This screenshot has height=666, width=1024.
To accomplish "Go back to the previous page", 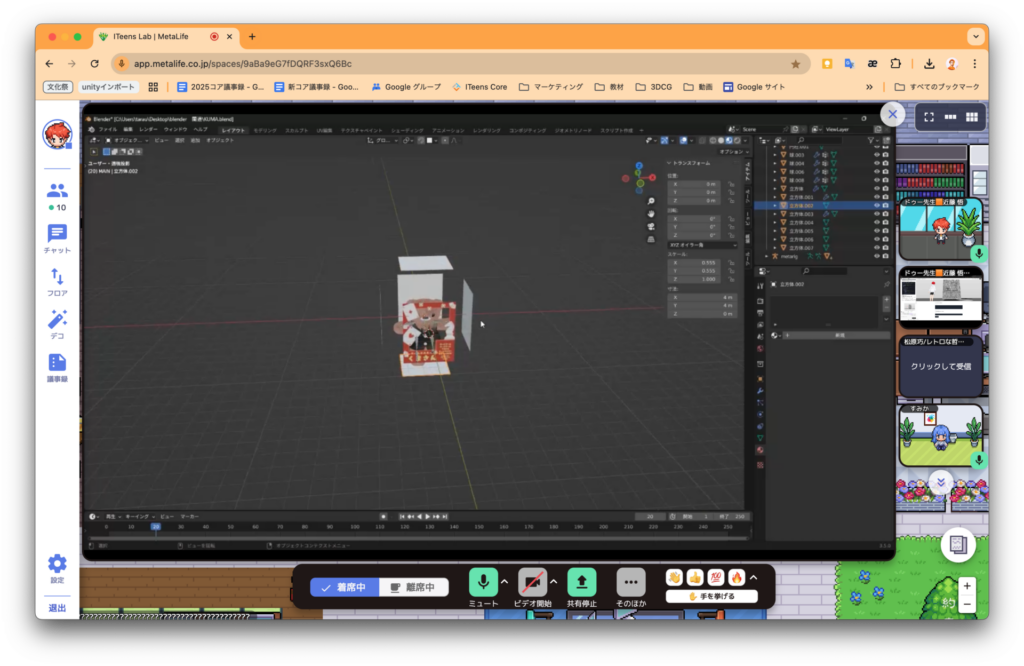I will pos(50,63).
